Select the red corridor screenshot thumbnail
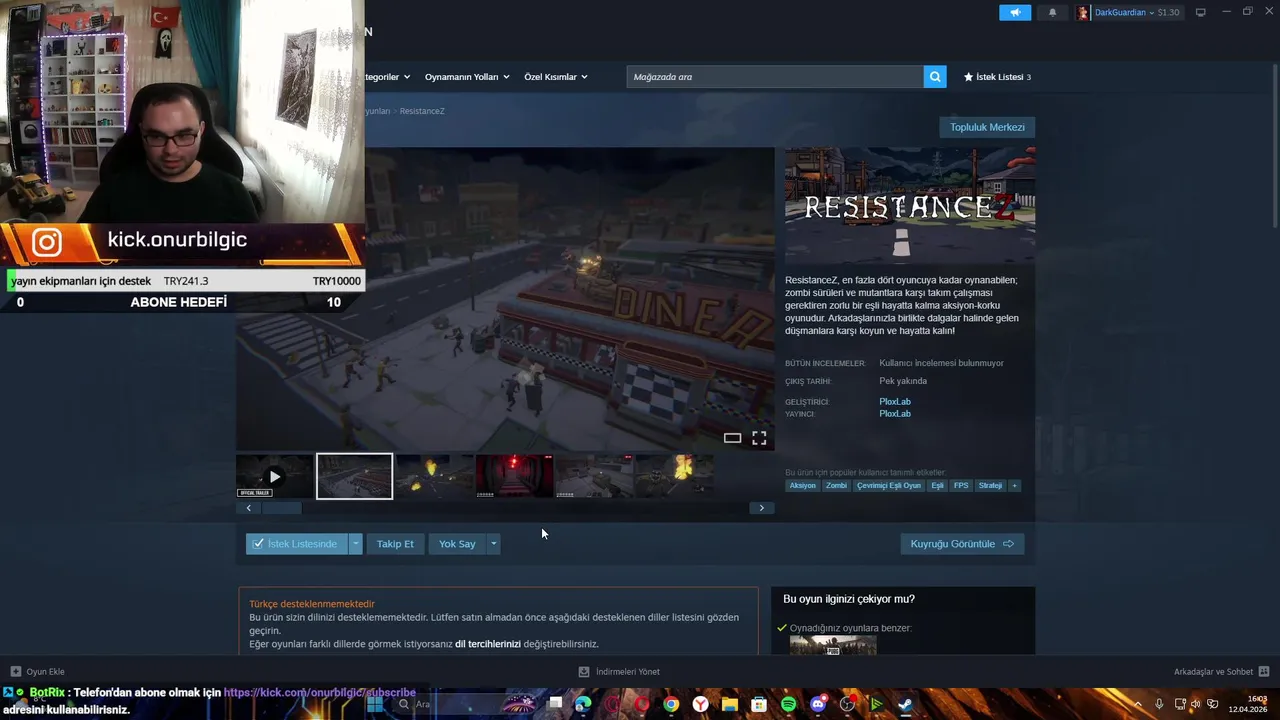Image resolution: width=1280 pixels, height=720 pixels. (x=514, y=476)
